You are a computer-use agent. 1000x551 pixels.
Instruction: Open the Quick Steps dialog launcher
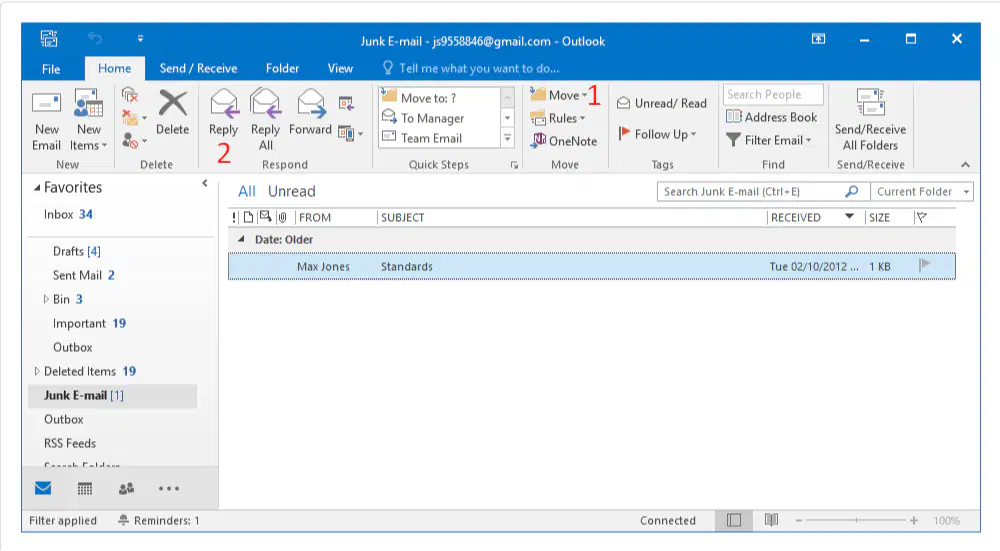point(514,165)
